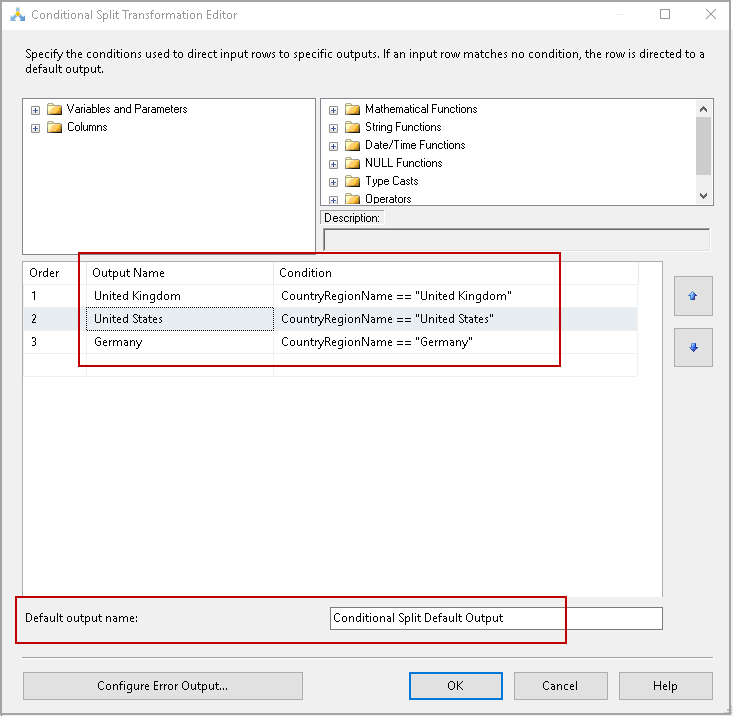This screenshot has width=733, height=716.
Task: Select Variables and Parameters label
Action: pos(127,109)
